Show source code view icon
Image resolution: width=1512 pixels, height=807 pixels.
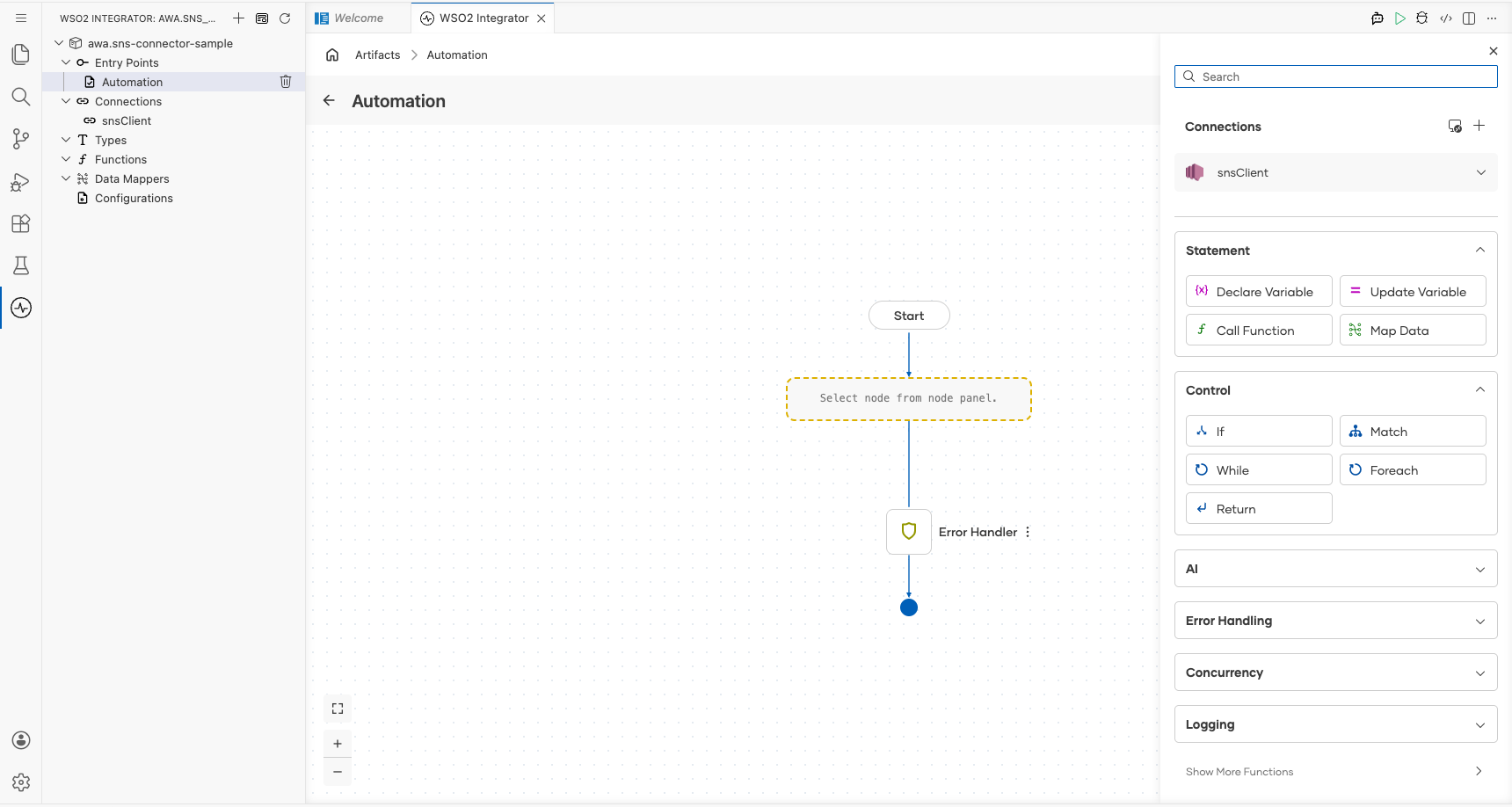(x=1446, y=18)
